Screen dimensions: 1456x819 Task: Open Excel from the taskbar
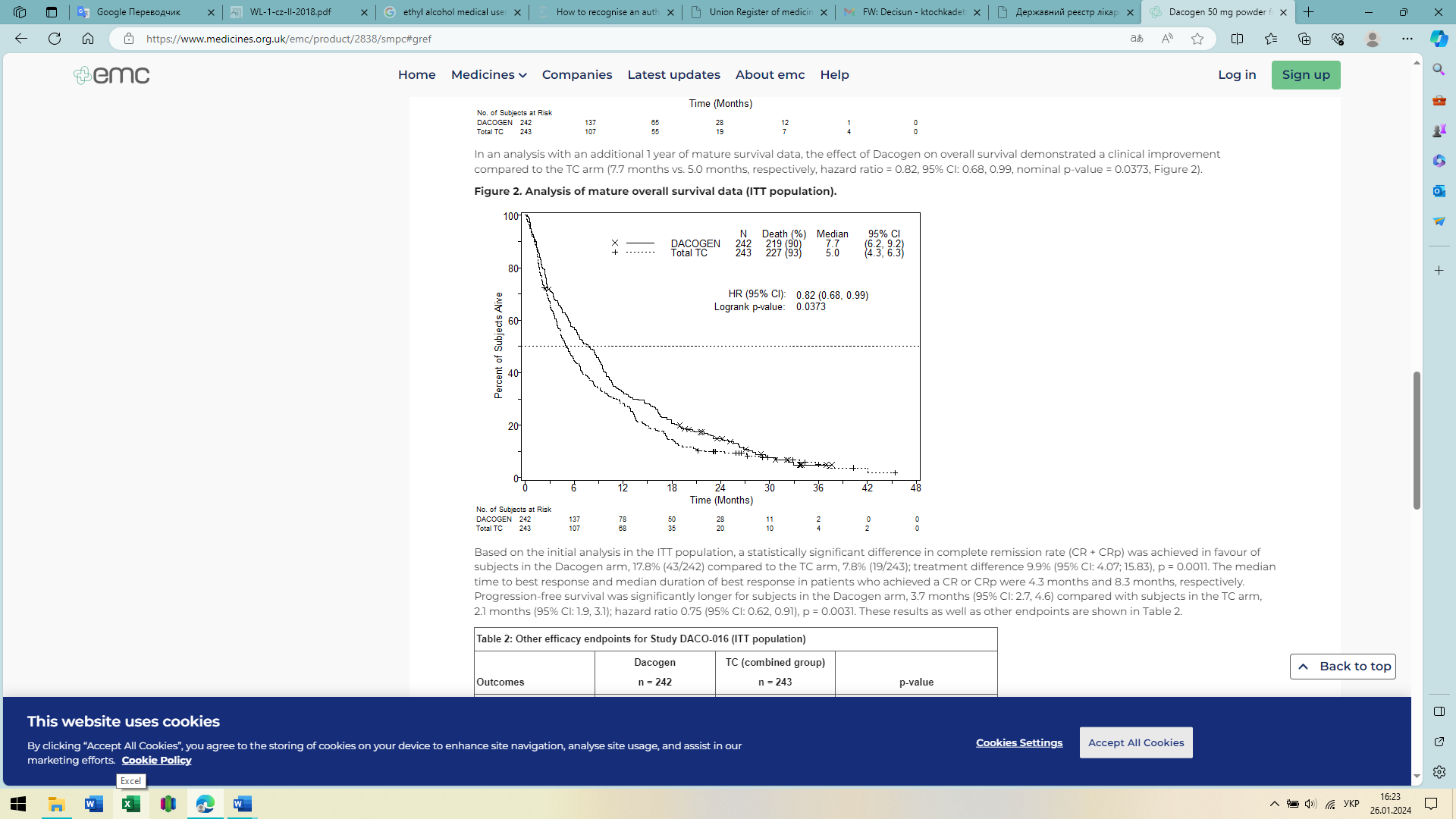130,804
